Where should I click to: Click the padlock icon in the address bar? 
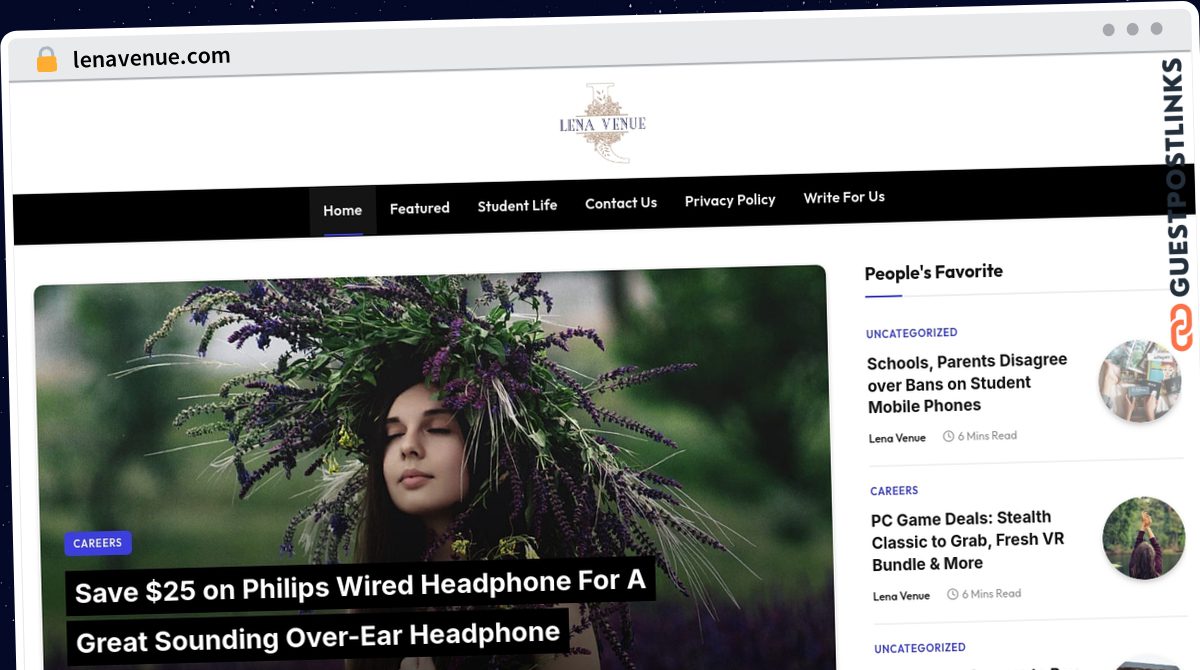(47, 60)
